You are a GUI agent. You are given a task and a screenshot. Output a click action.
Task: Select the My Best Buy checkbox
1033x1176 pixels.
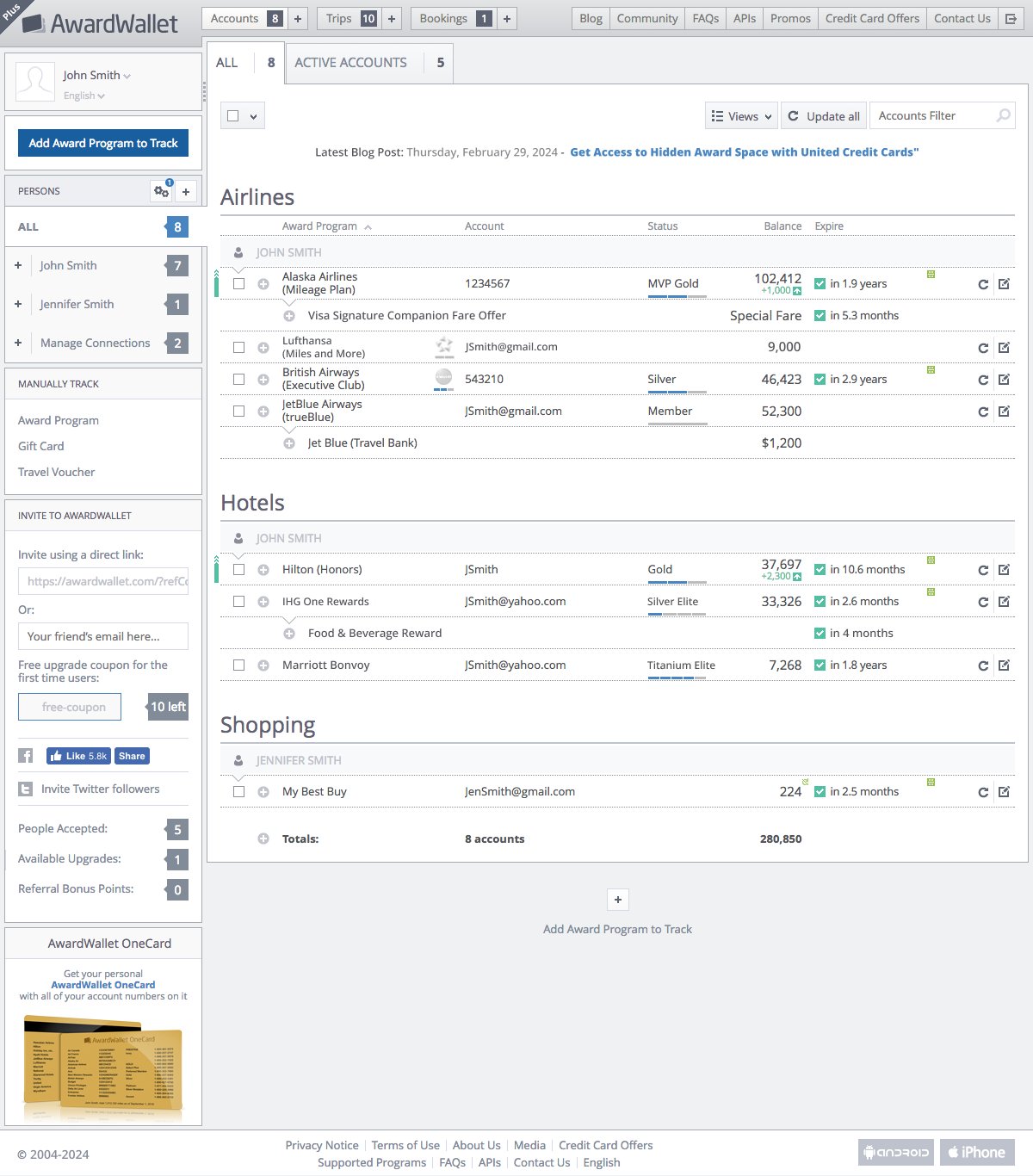pyautogui.click(x=238, y=792)
